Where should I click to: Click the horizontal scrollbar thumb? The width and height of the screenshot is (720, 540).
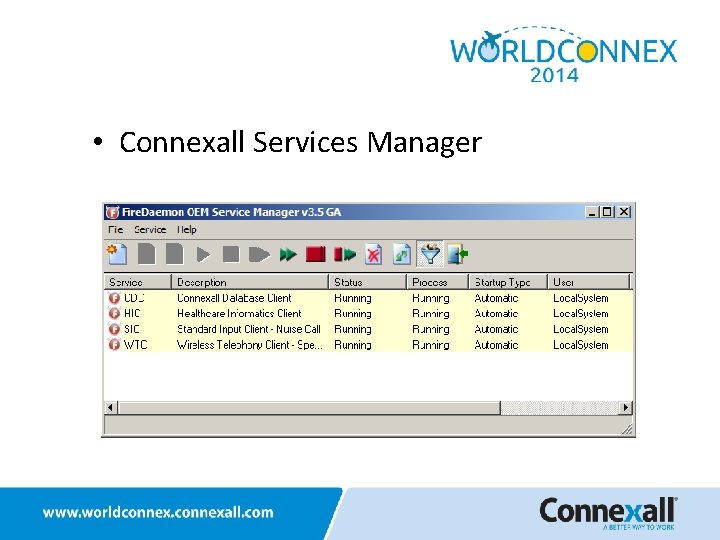(309, 407)
